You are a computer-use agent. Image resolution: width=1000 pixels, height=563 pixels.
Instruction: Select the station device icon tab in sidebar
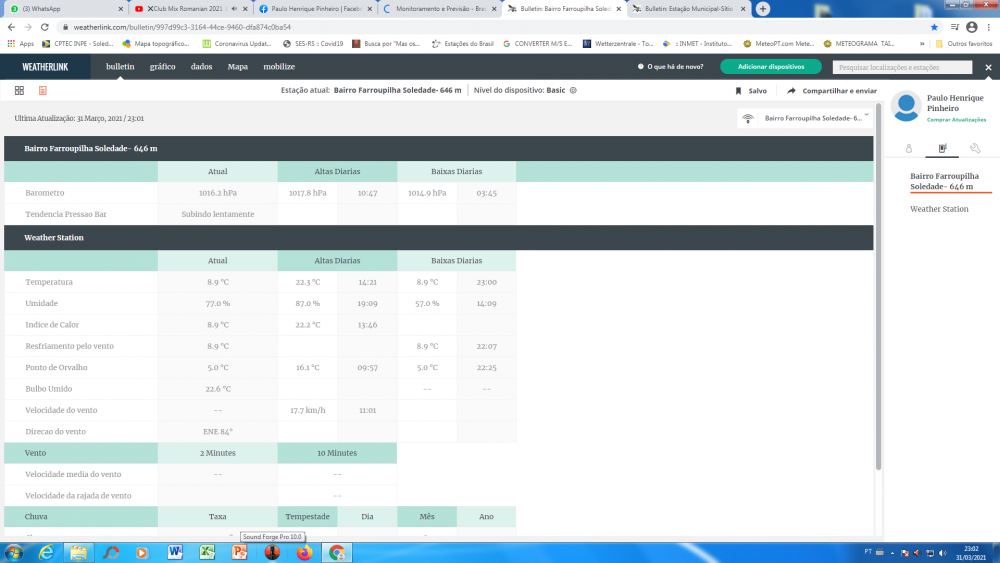(x=941, y=149)
